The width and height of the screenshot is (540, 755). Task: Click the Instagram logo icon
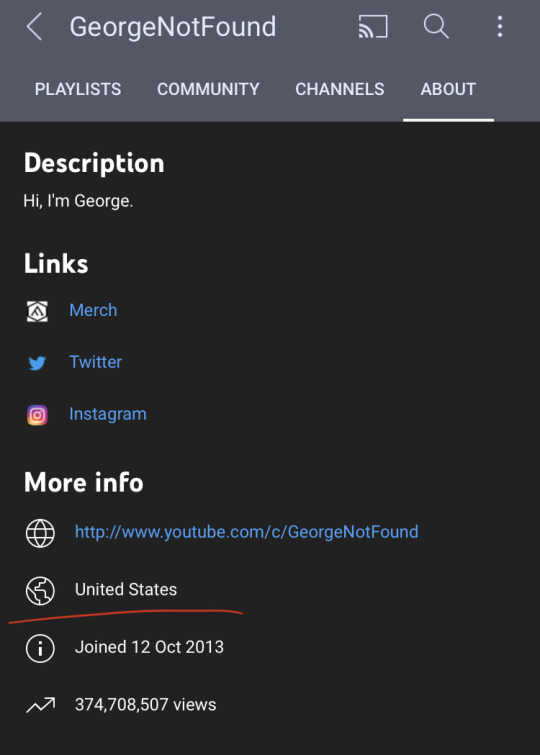pyautogui.click(x=37, y=415)
